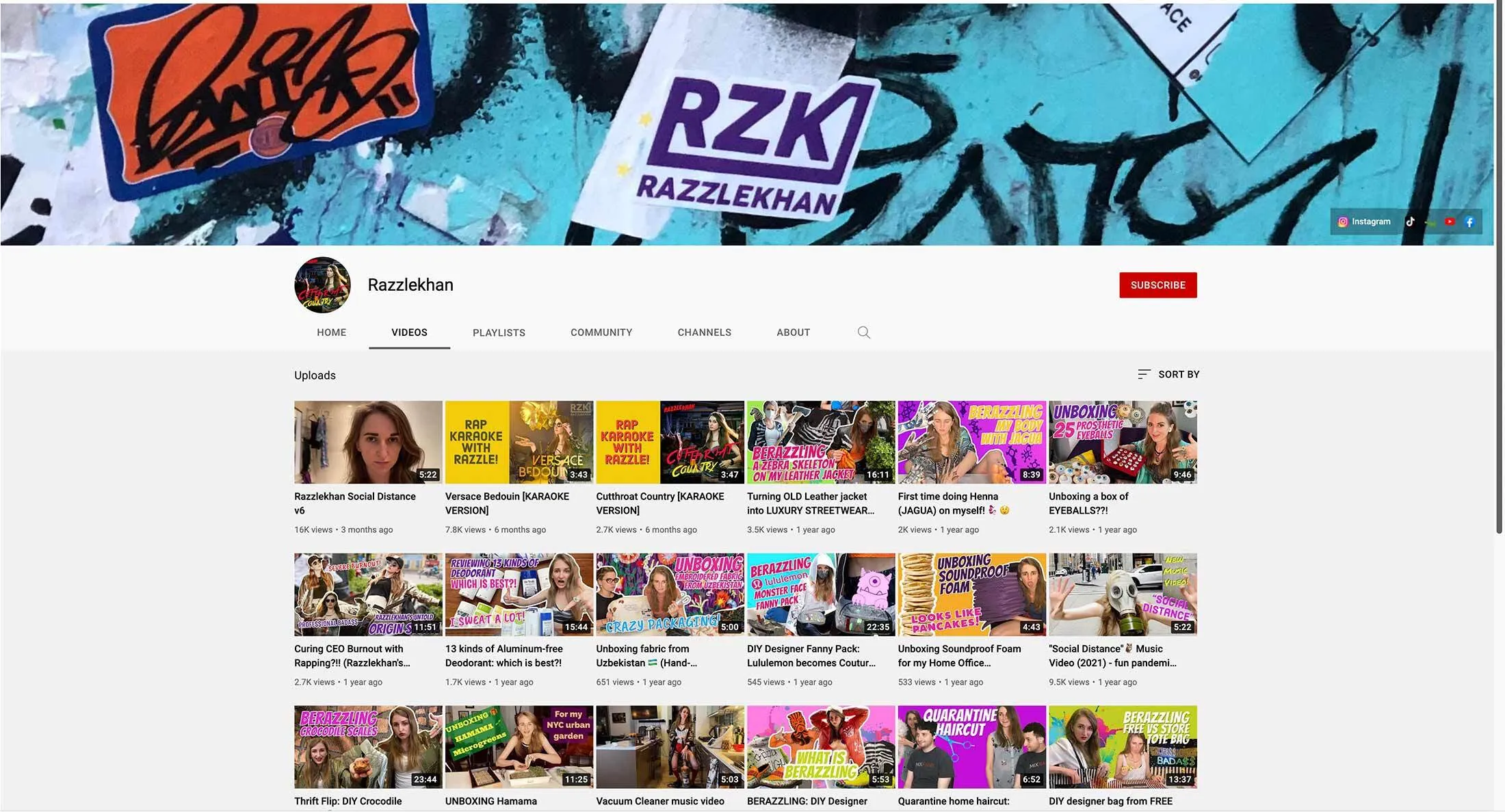Open the Quarantine Haircut video thumbnail
The height and width of the screenshot is (812, 1505).
pos(971,747)
